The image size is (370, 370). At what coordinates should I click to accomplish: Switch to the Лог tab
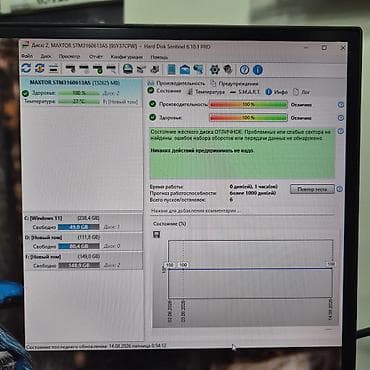coord(301,92)
